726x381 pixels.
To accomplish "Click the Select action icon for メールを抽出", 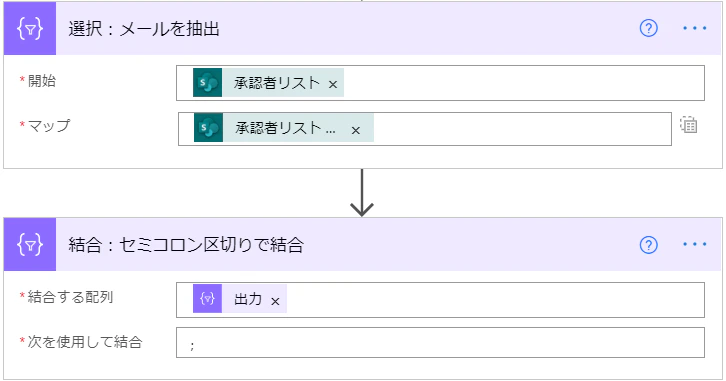I will tap(30, 29).
